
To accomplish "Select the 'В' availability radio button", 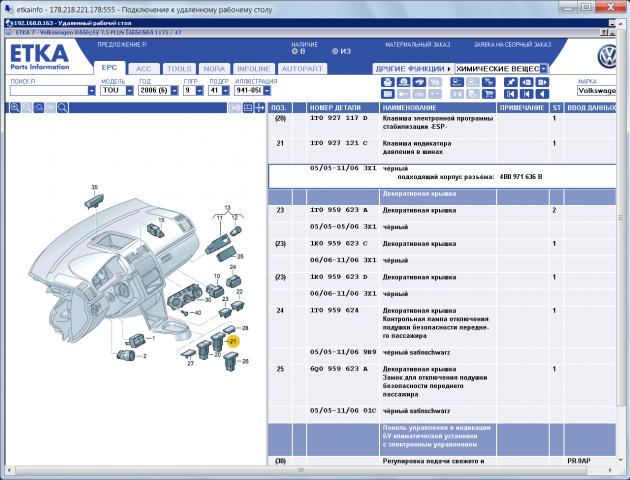I will tap(295, 51).
